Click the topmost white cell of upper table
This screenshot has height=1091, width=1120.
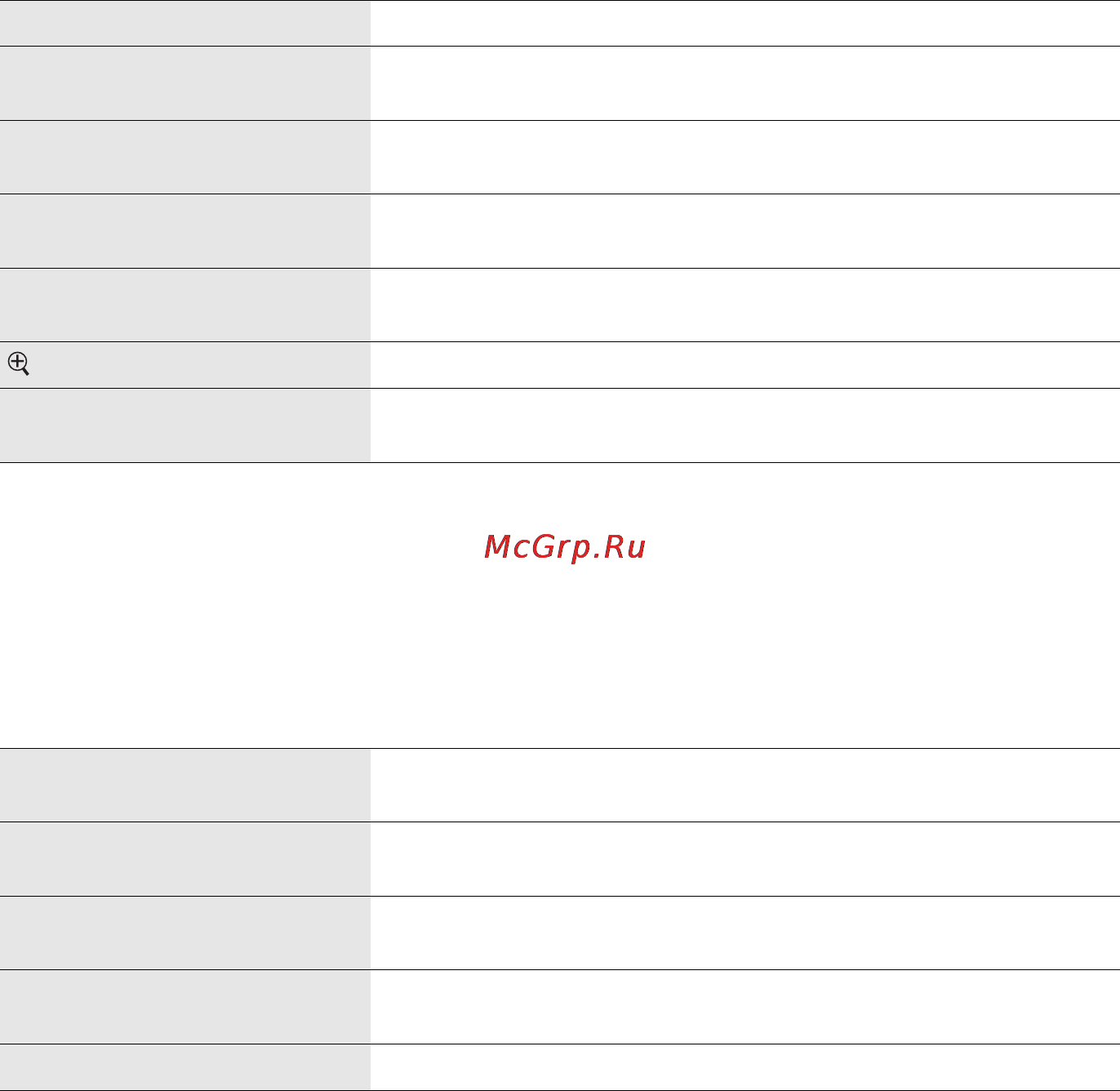(x=745, y=23)
